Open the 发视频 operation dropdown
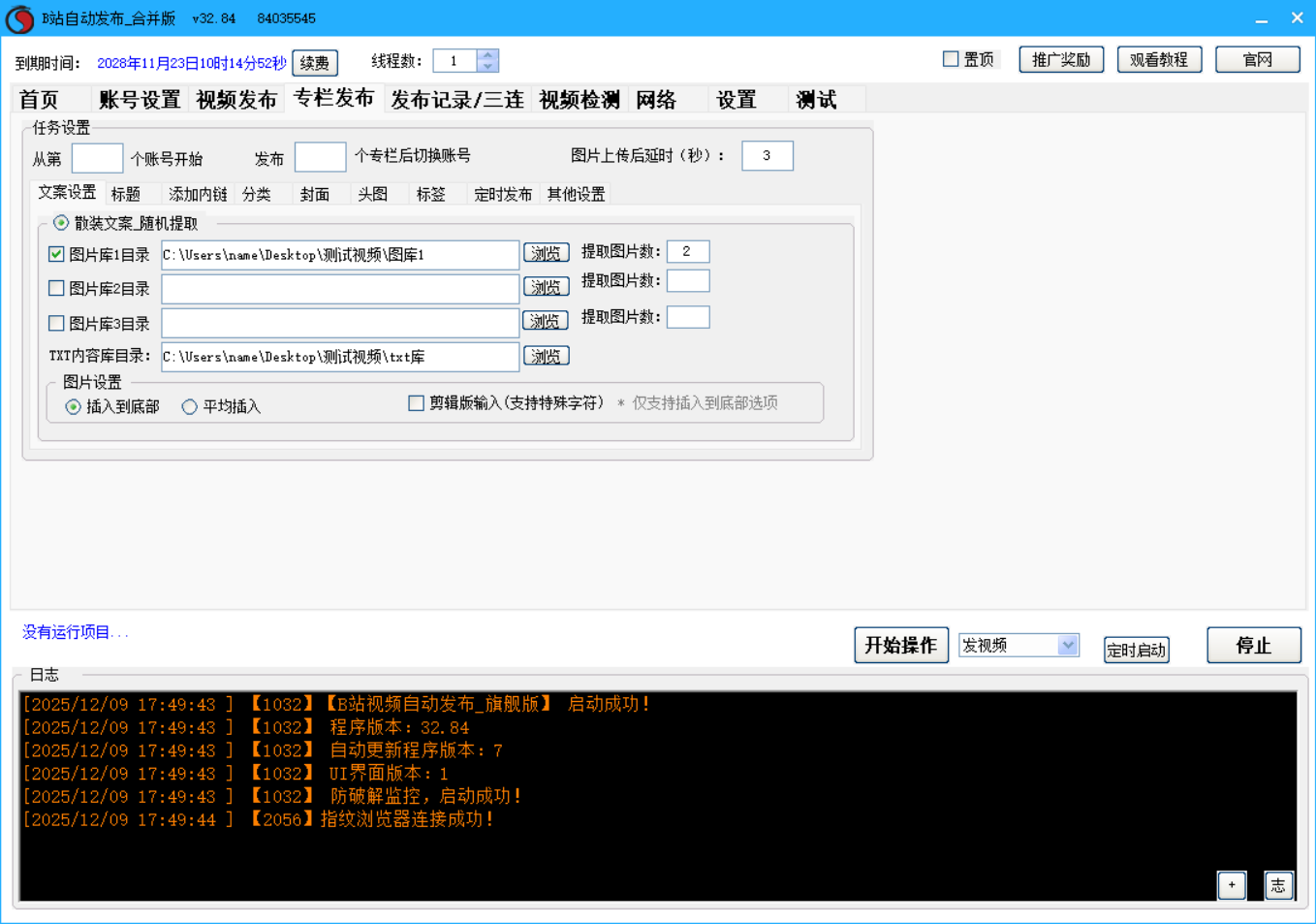This screenshot has width=1316, height=924. tap(1067, 645)
